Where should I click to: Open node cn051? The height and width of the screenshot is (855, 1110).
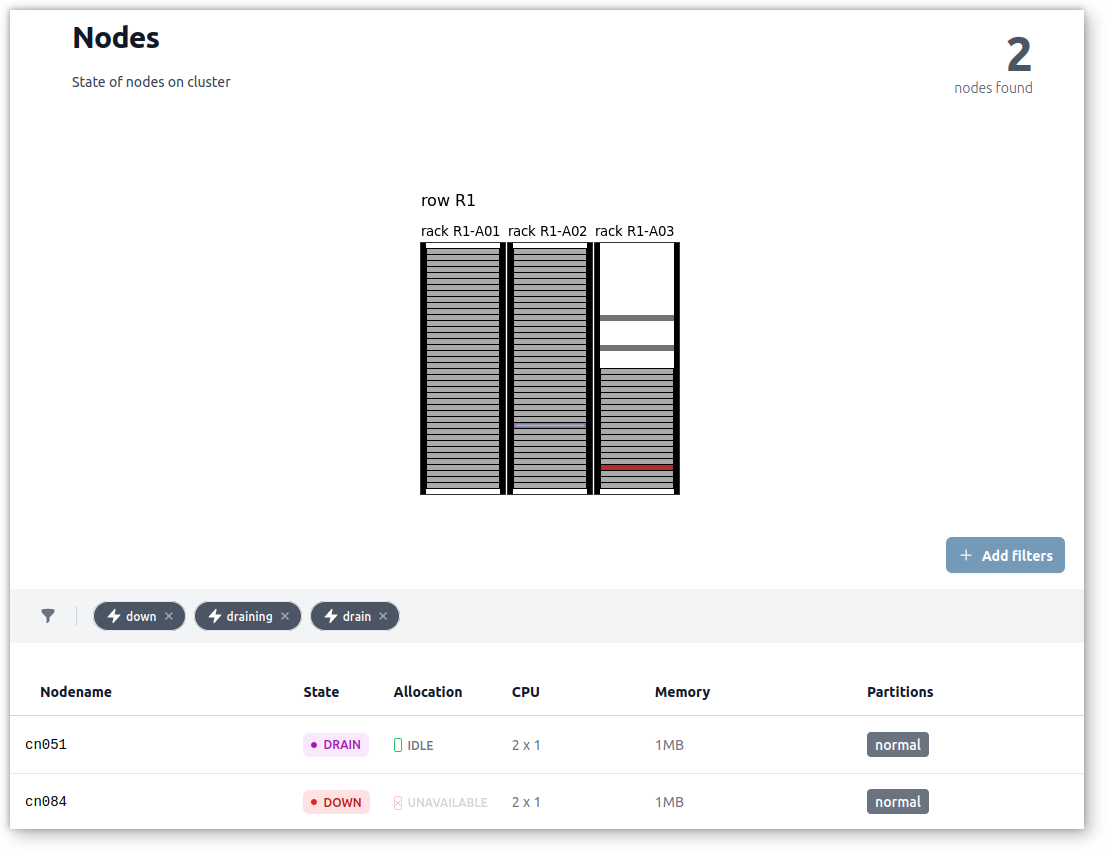click(46, 745)
